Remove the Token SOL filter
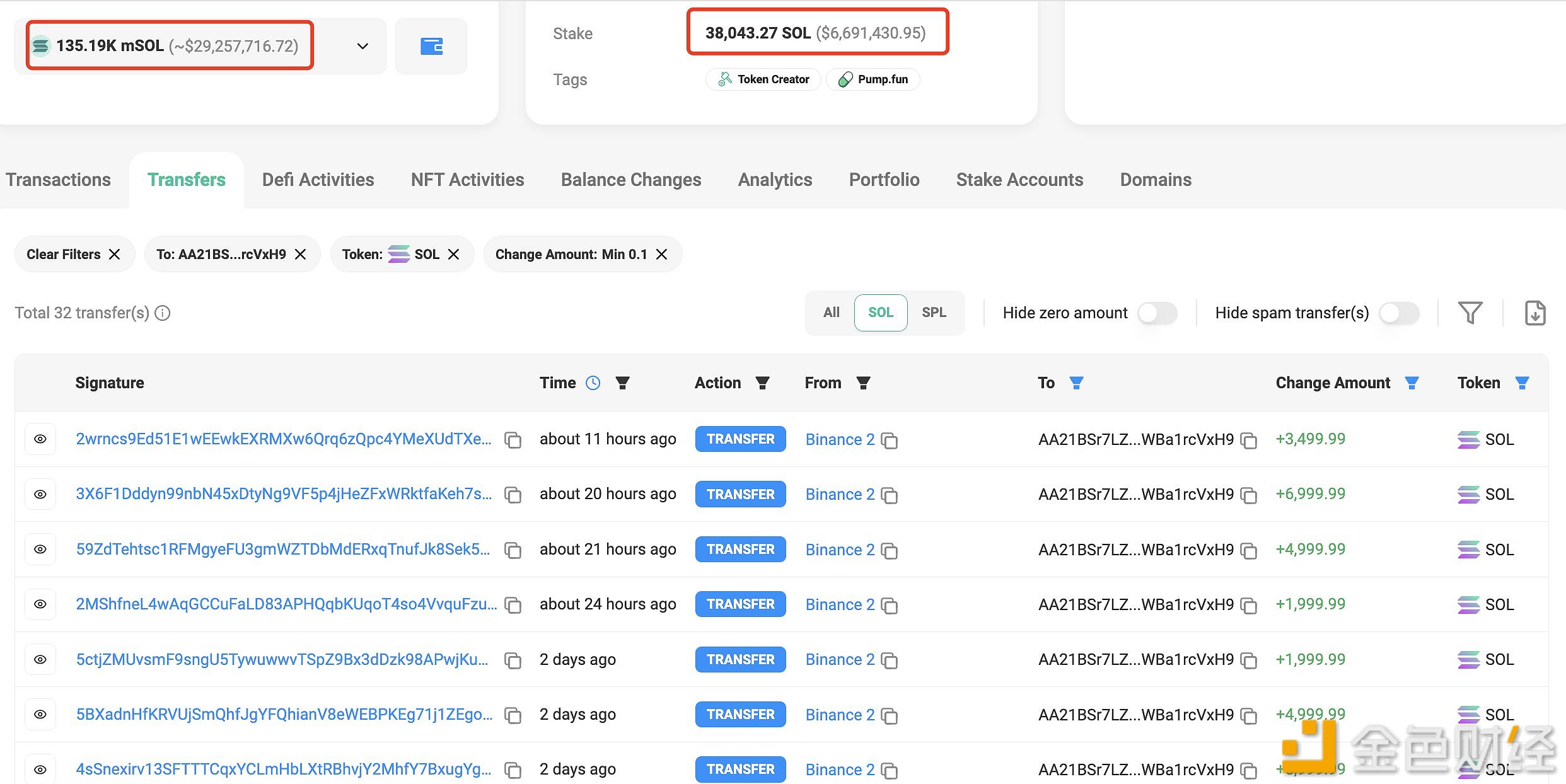This screenshot has width=1566, height=784. click(452, 254)
